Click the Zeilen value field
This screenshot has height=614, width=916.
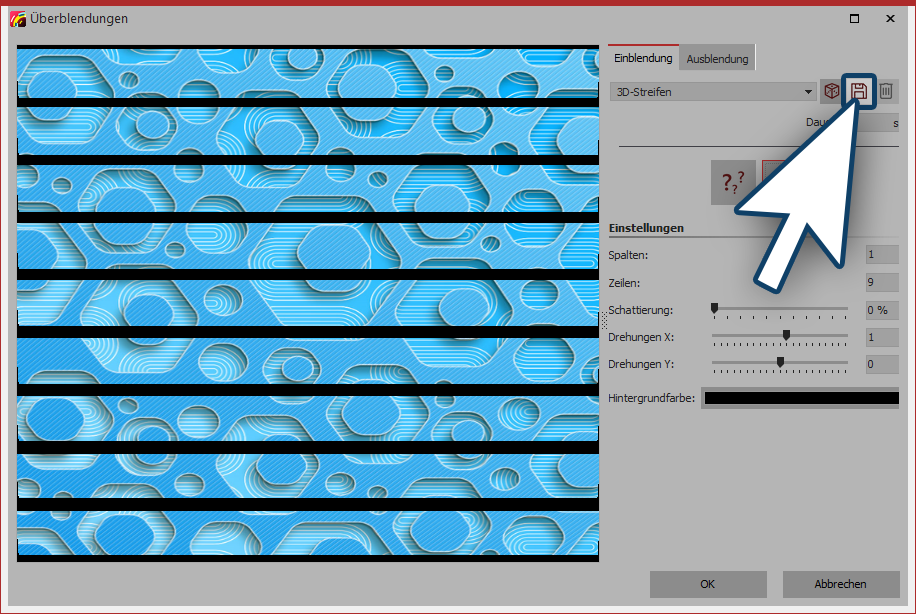click(x=882, y=282)
